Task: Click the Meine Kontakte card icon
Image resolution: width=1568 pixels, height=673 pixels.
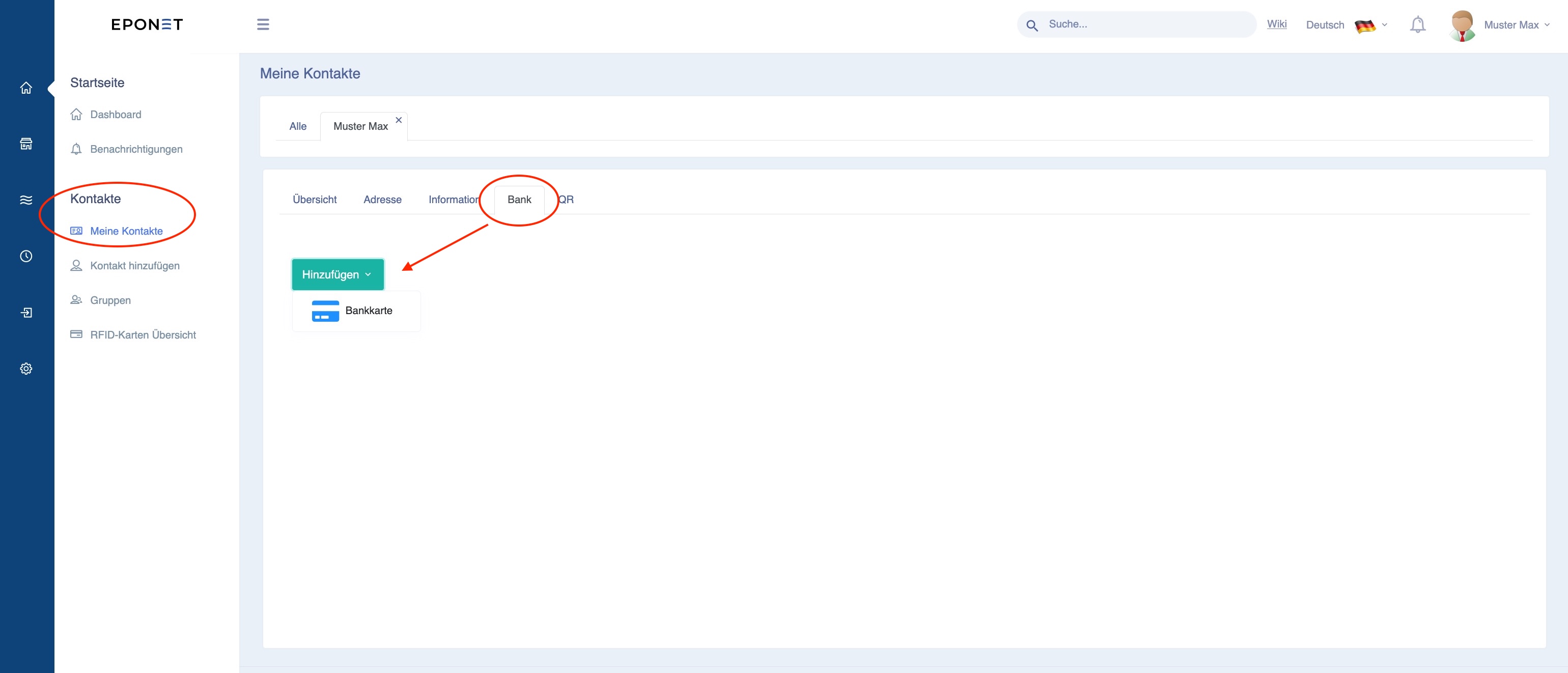Action: click(x=76, y=231)
